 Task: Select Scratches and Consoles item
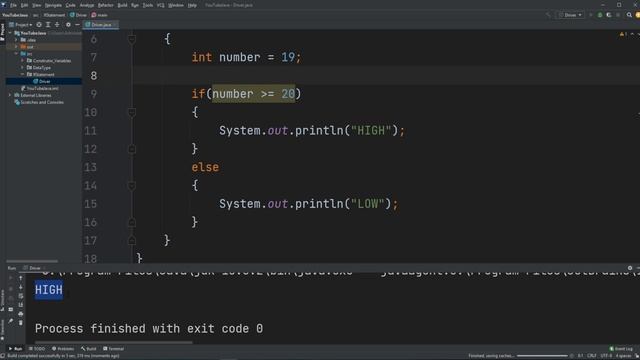pos(39,102)
